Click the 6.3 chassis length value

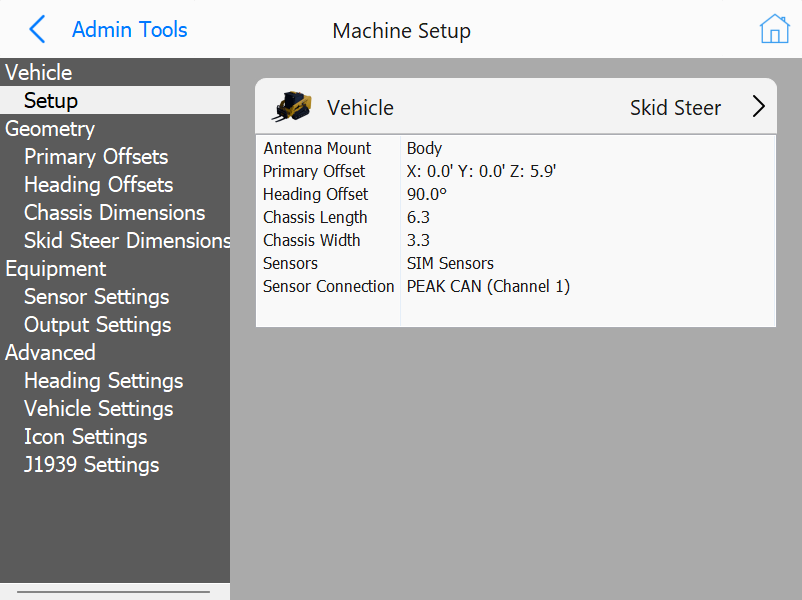418,217
